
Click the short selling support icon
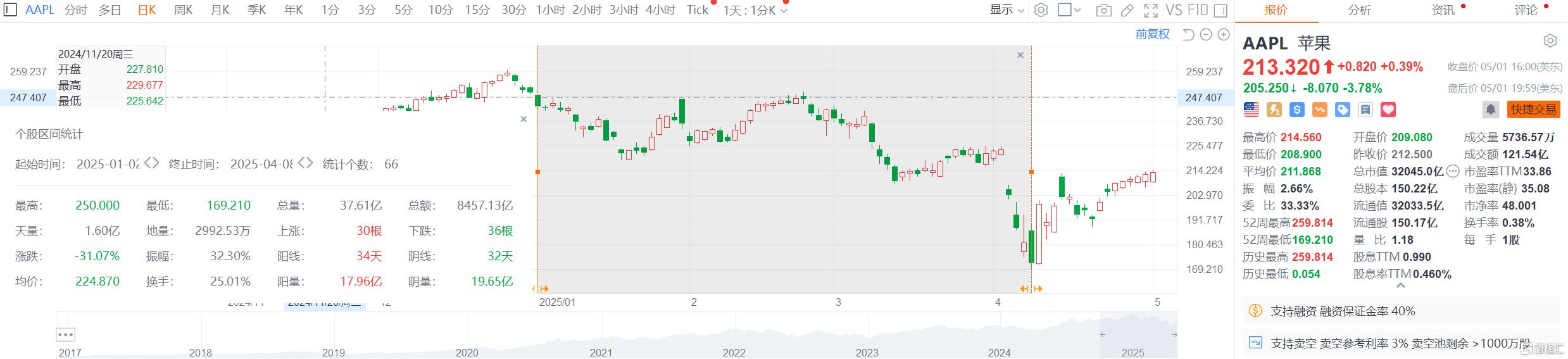coord(1255,343)
